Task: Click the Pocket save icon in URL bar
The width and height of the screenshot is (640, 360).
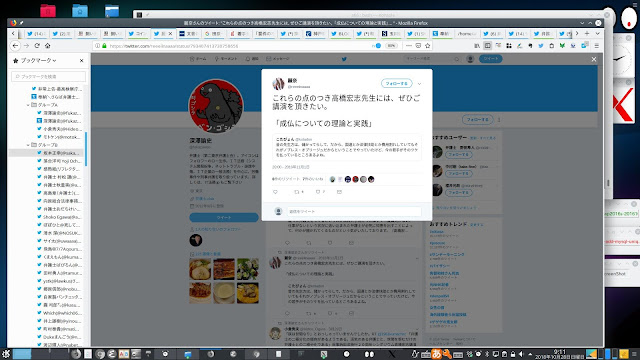Action: point(418,46)
